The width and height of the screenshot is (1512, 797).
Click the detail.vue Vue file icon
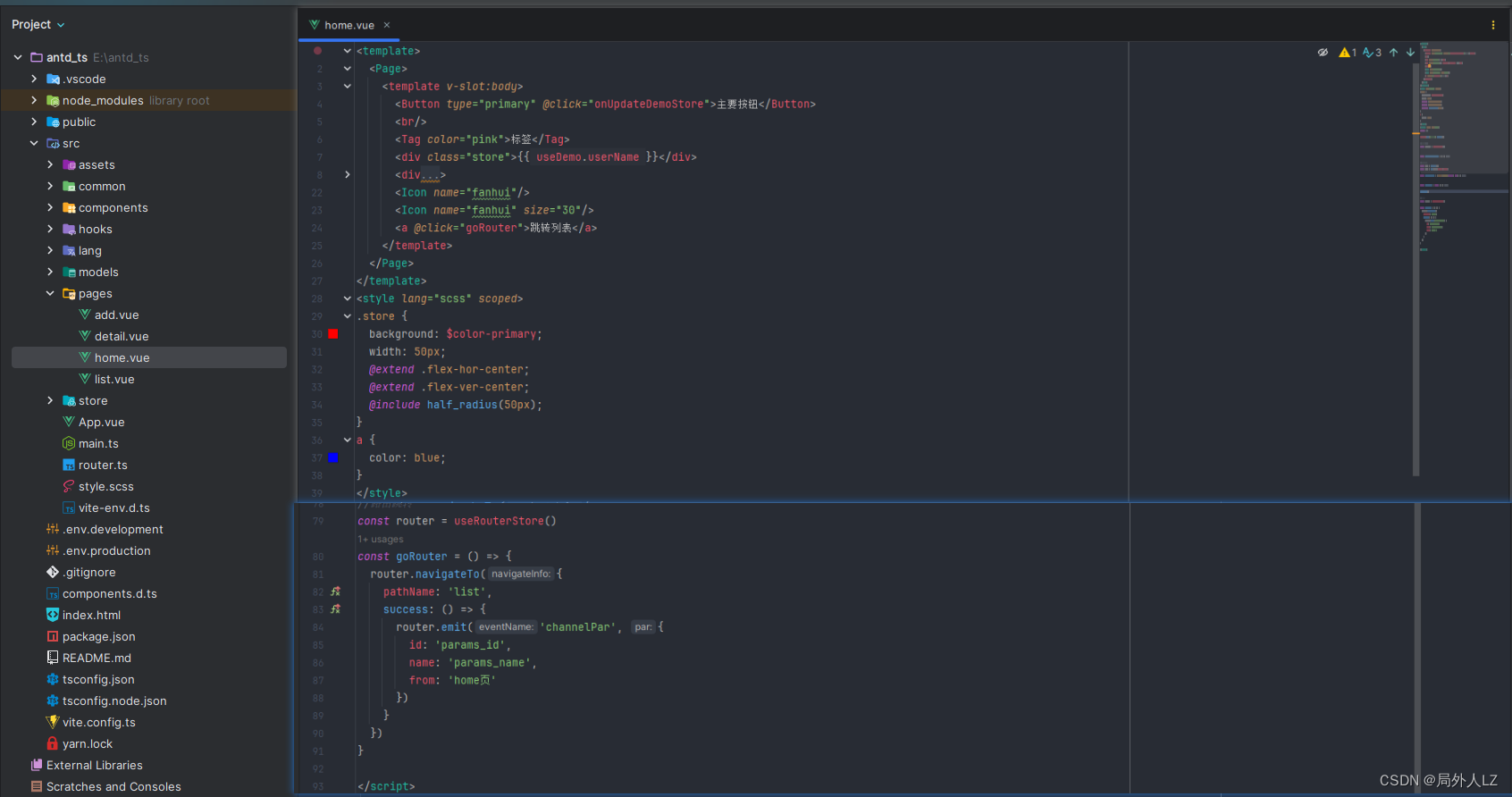point(85,336)
